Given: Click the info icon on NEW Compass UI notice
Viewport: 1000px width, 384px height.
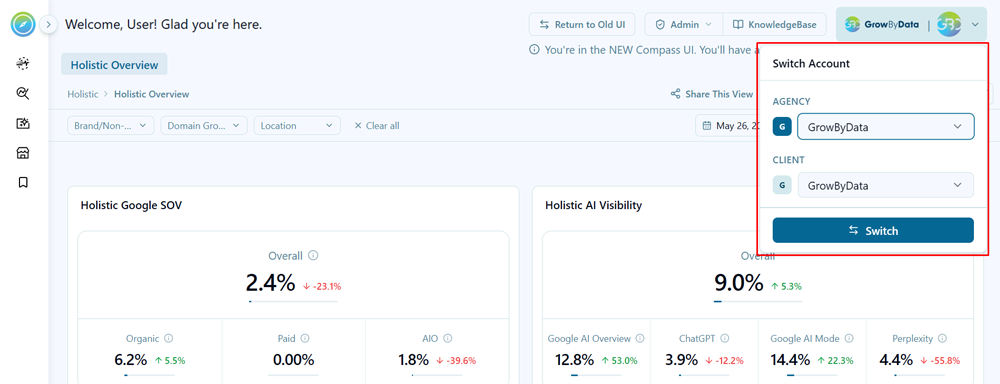Looking at the screenshot, I should (x=534, y=49).
